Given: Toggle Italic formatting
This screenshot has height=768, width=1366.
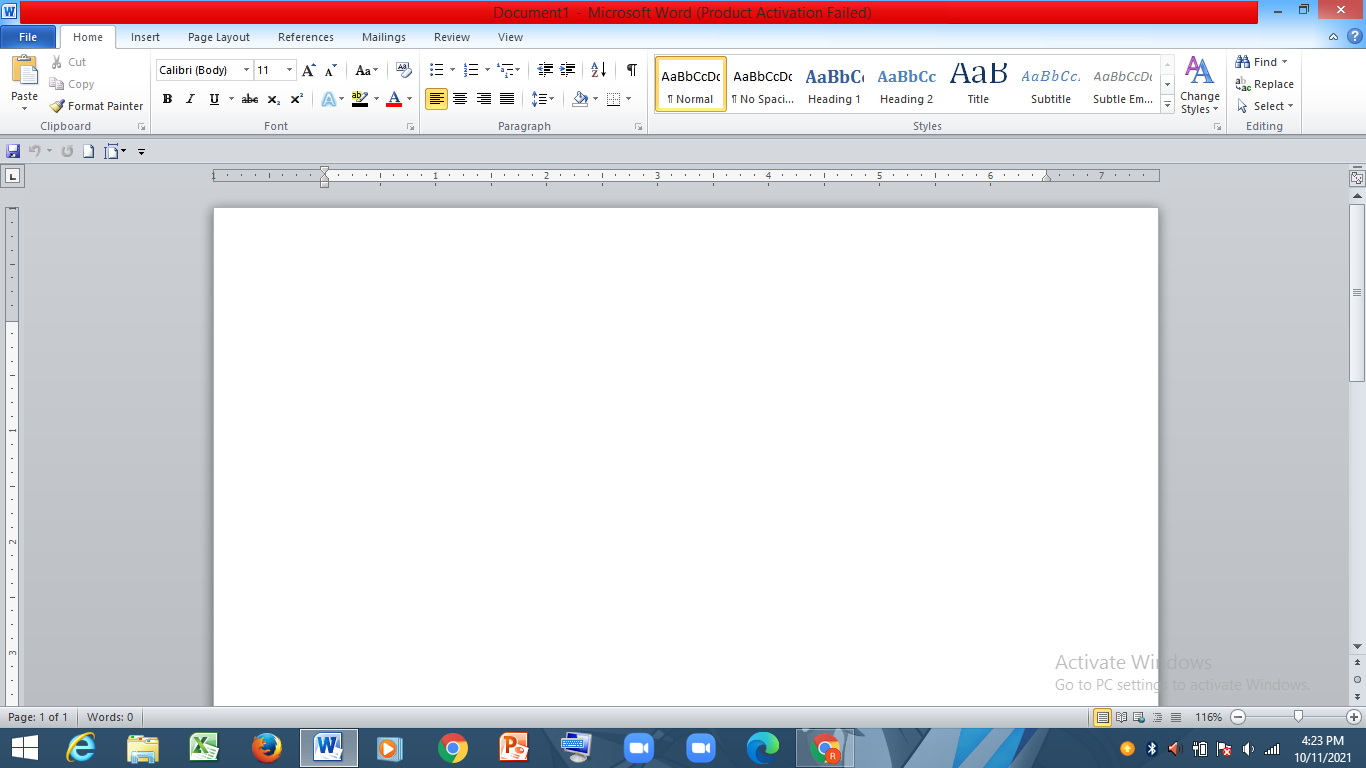Looking at the screenshot, I should pyautogui.click(x=190, y=99).
